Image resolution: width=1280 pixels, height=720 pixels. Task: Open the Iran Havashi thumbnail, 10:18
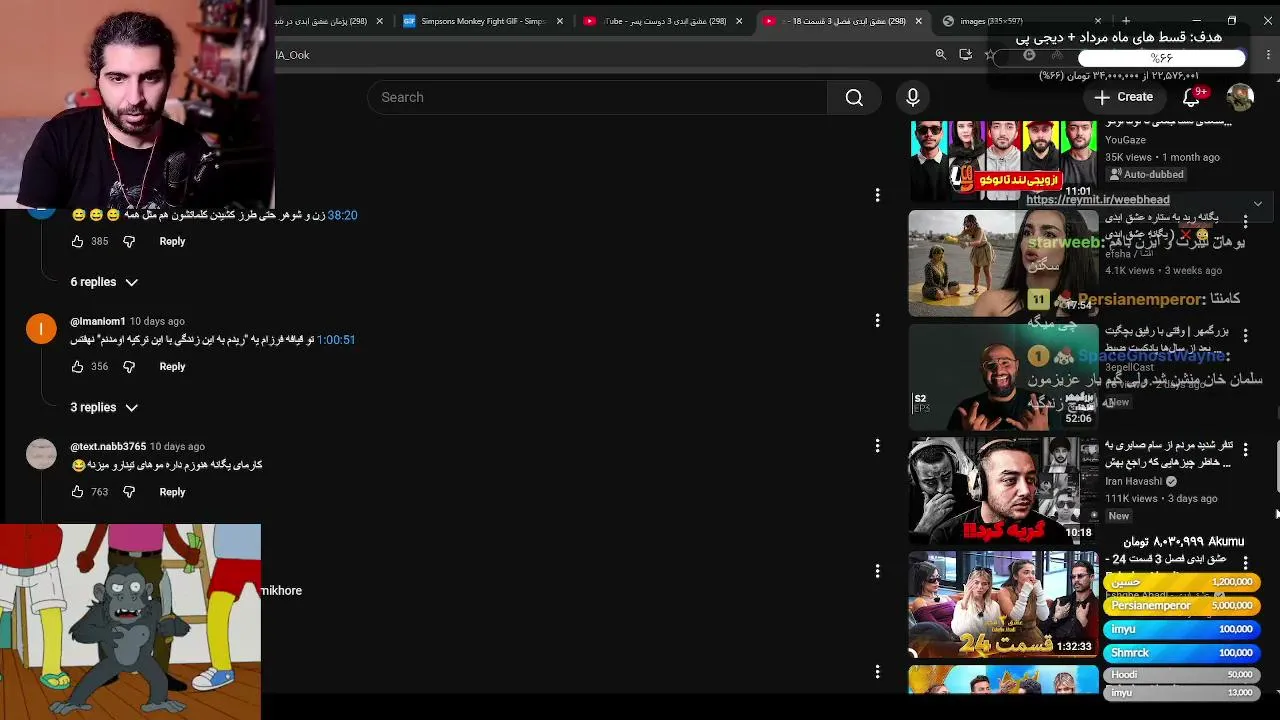coord(1003,490)
